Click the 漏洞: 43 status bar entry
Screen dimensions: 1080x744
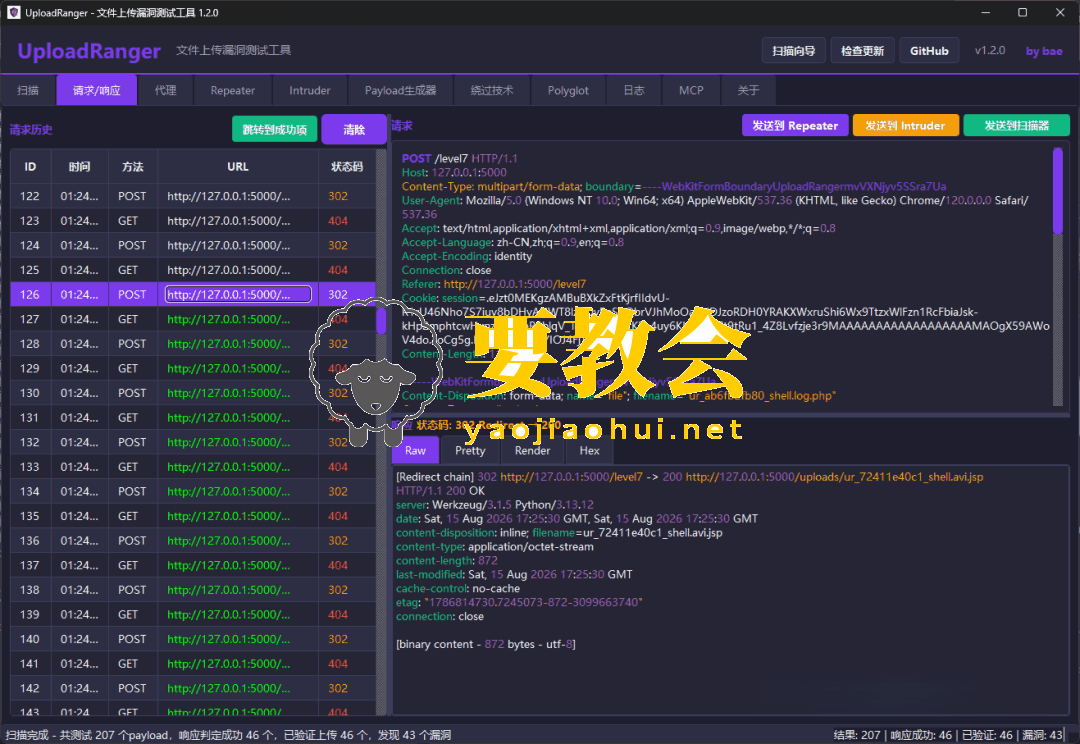[1043, 735]
